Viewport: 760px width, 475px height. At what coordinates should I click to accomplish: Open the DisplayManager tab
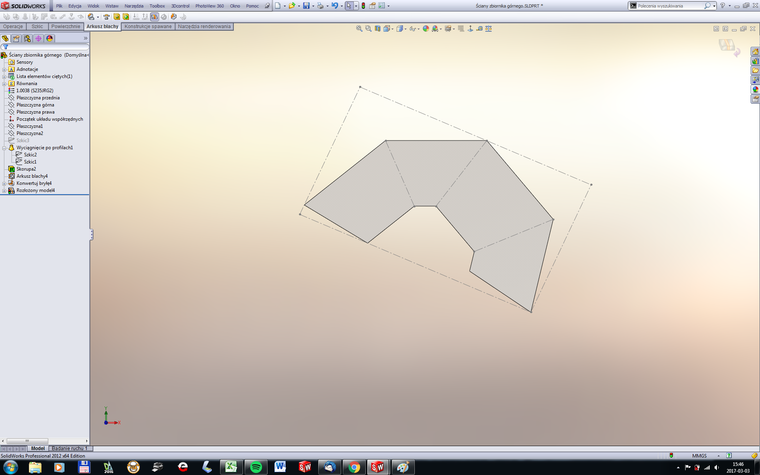pos(49,38)
